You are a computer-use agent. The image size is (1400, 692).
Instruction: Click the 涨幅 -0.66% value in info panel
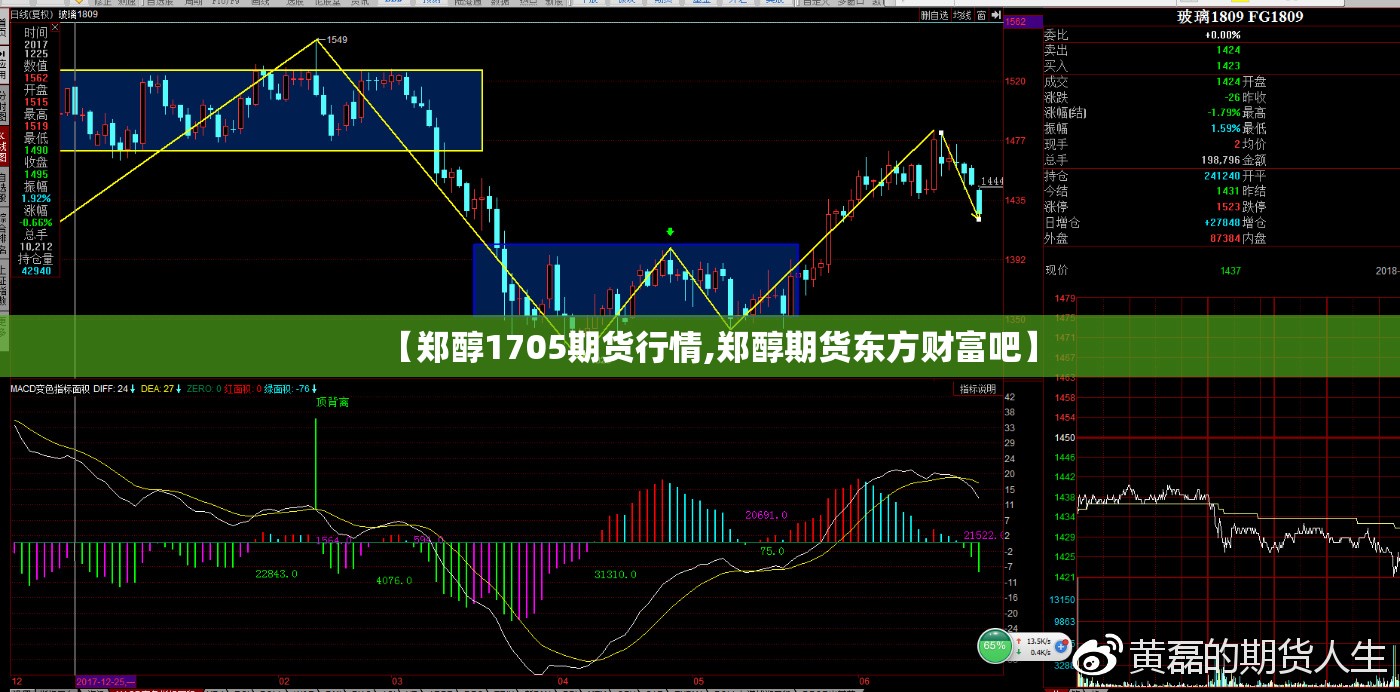[36, 222]
